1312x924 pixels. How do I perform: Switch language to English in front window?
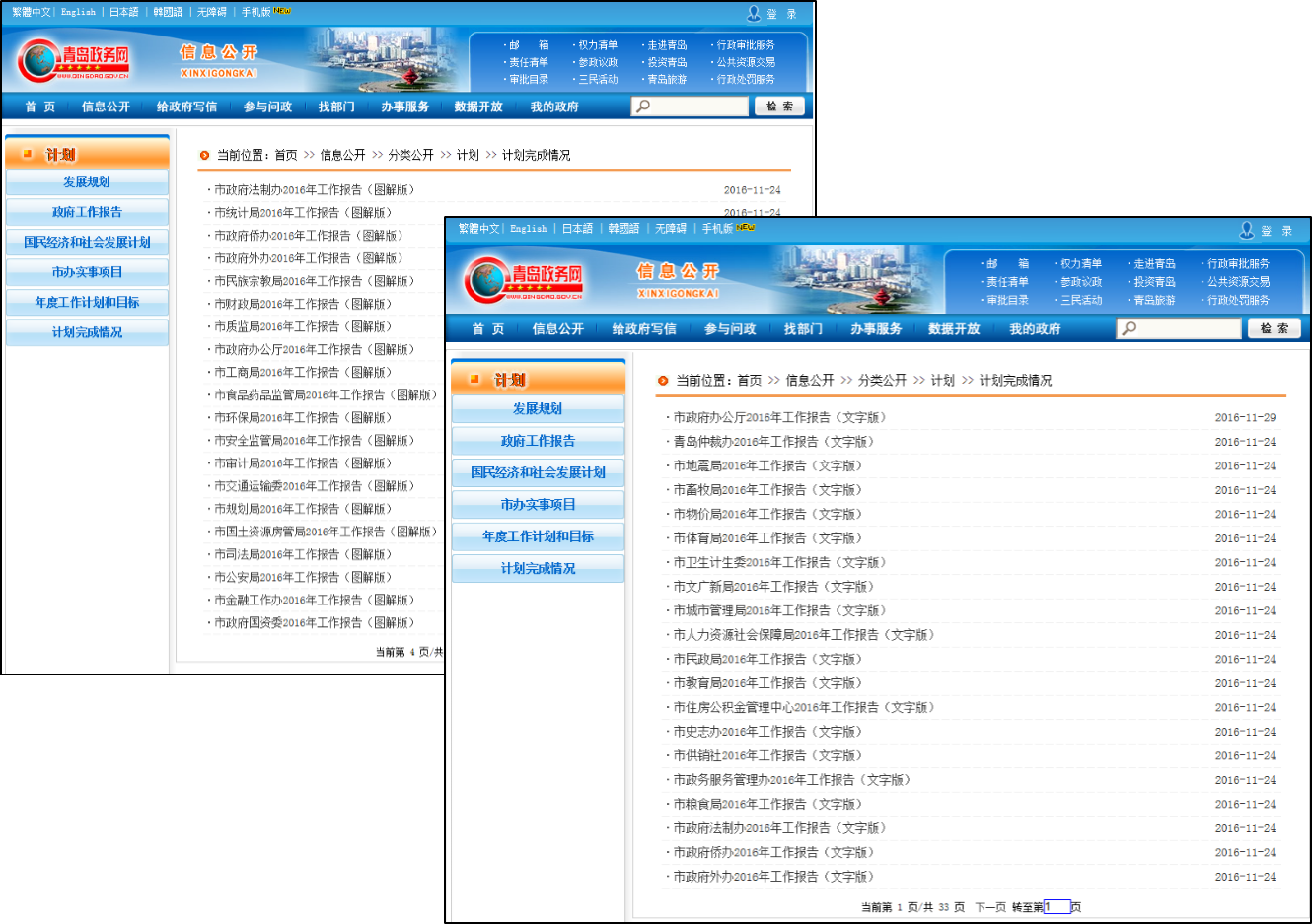tap(528, 229)
